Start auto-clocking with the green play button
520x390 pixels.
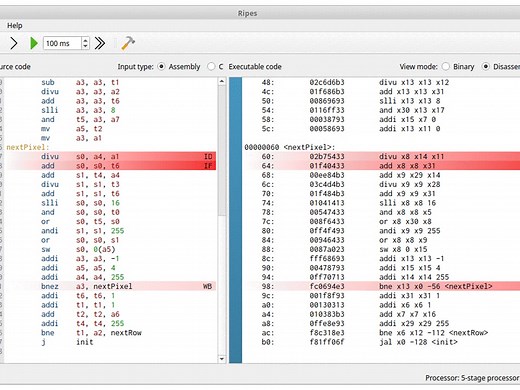click(34, 43)
